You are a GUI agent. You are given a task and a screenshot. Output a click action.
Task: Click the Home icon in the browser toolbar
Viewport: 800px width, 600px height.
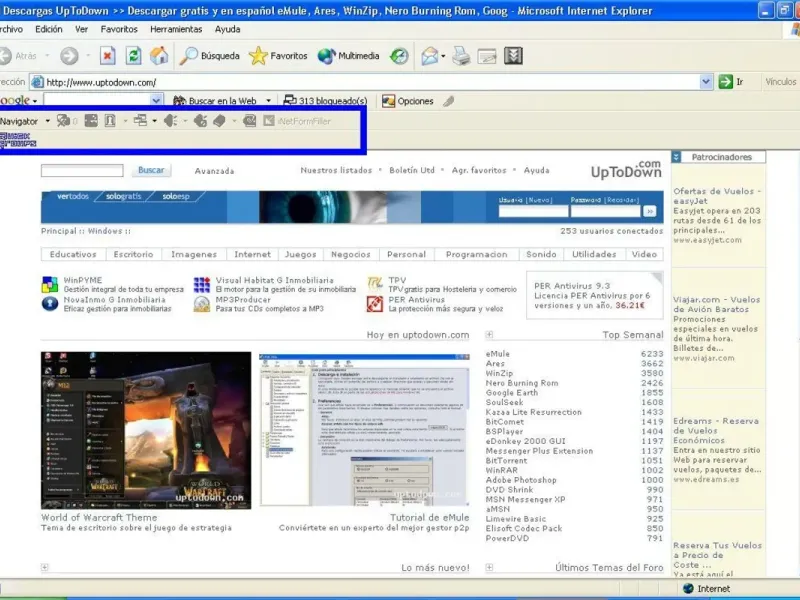159,56
